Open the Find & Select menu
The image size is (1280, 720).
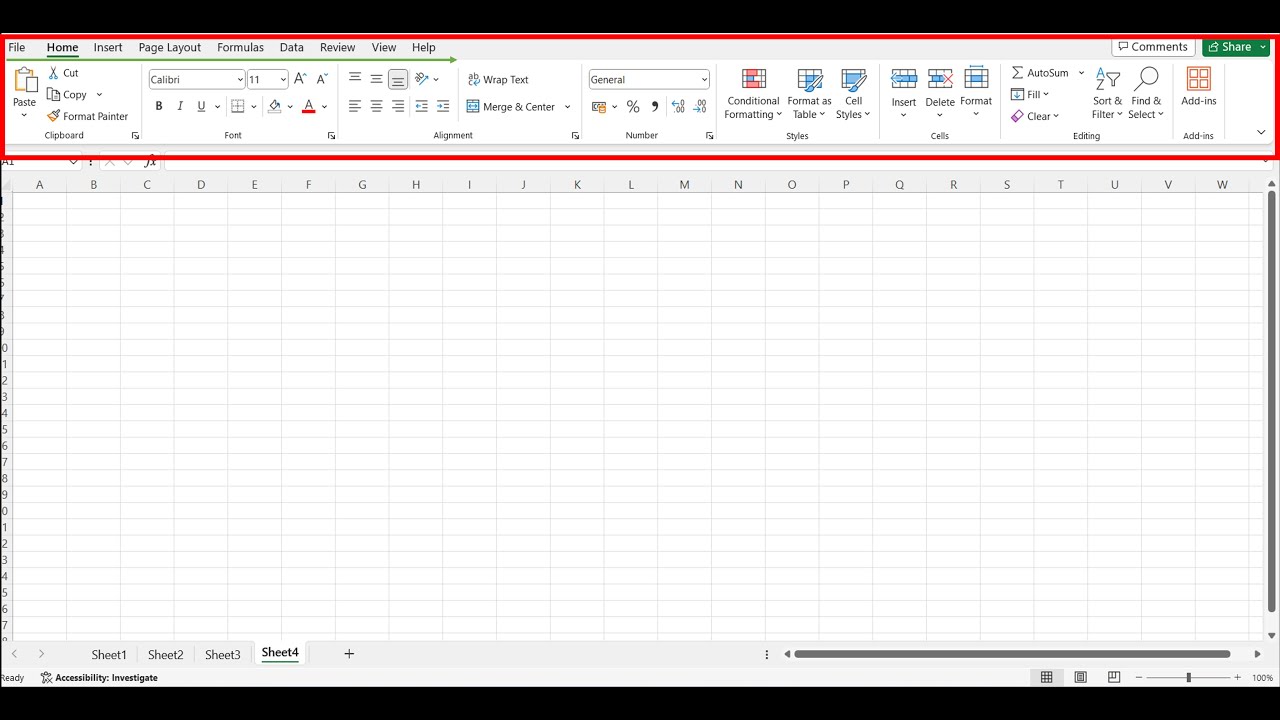point(1147,94)
